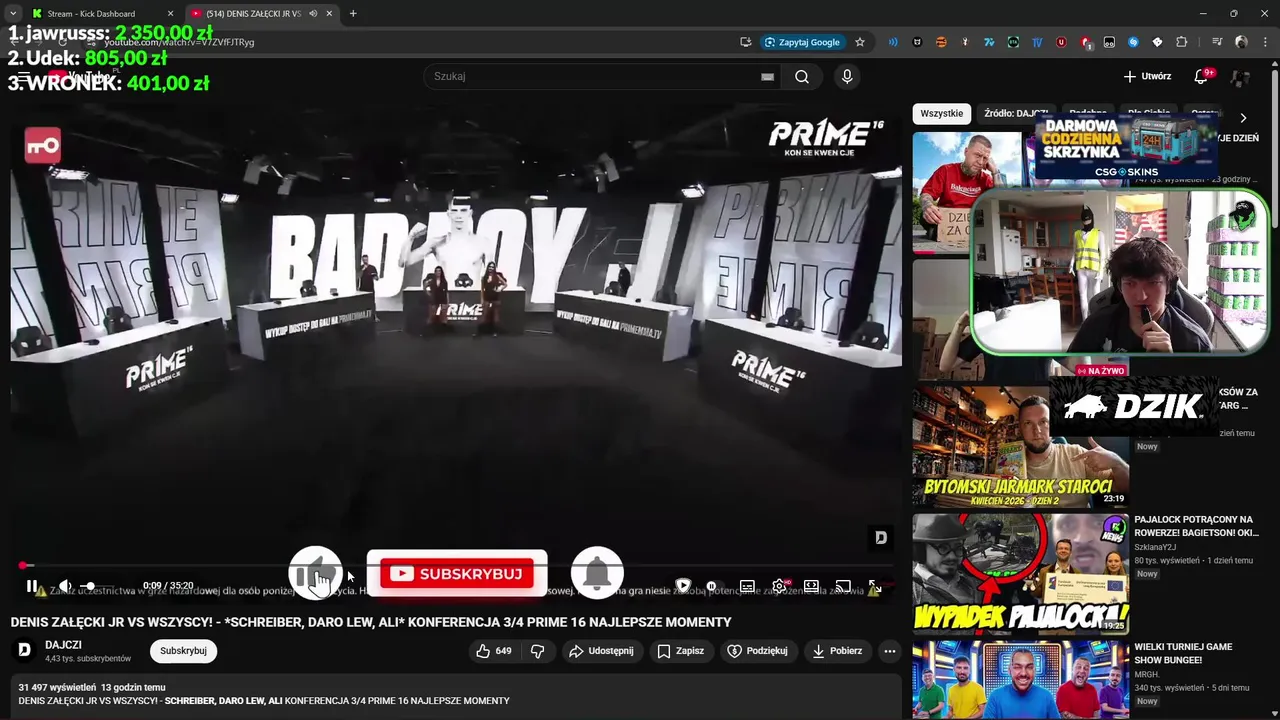
Task: Click the video title heading text
Action: [371, 622]
